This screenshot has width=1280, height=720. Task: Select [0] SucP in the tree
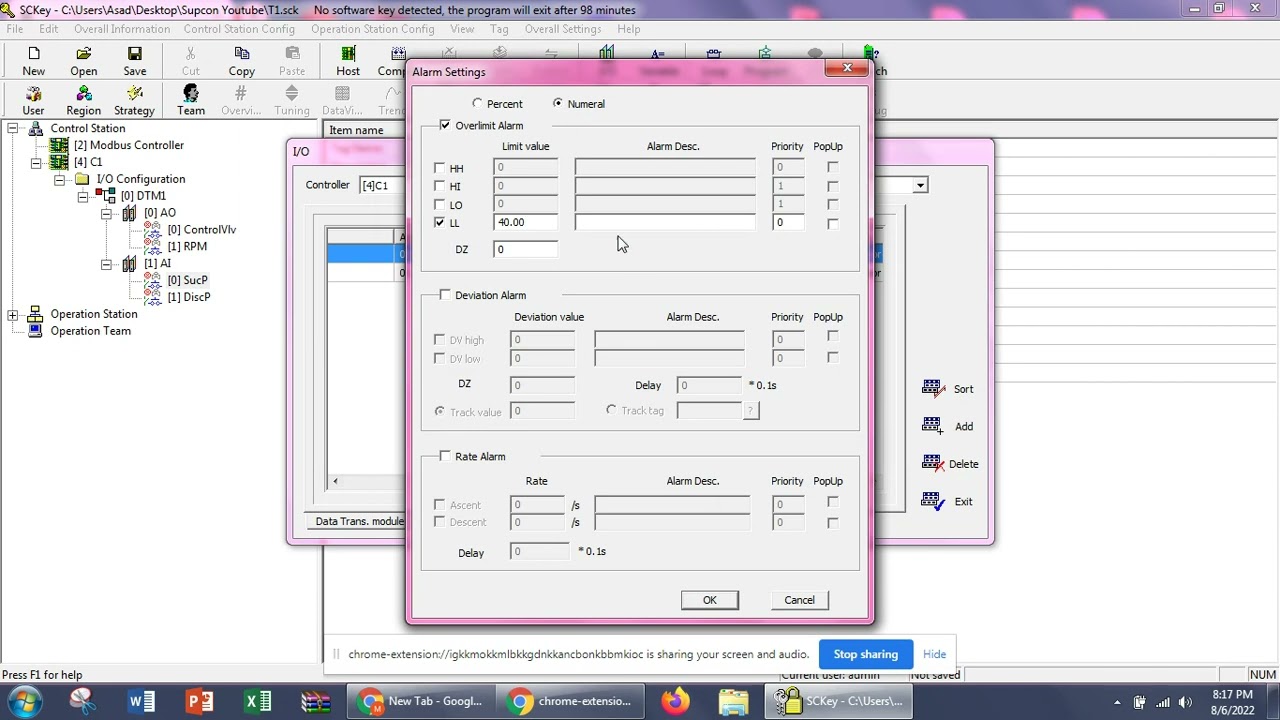click(188, 280)
